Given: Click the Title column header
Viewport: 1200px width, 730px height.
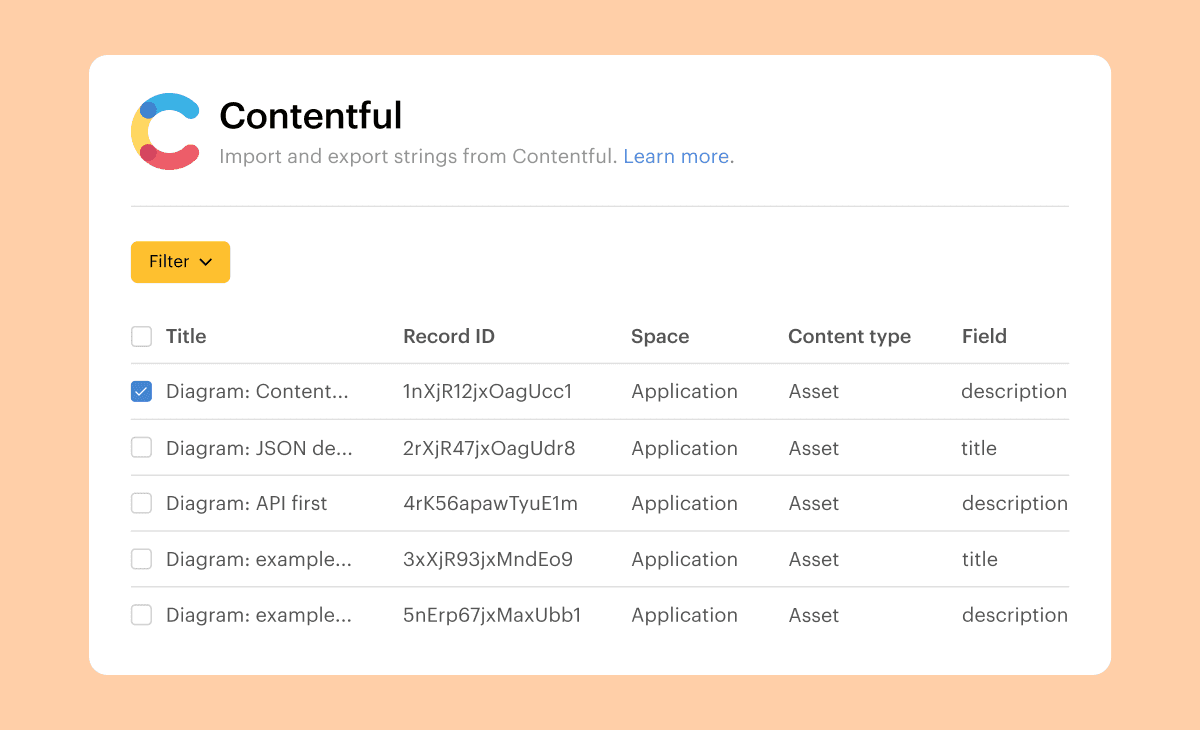Looking at the screenshot, I should click(x=186, y=337).
